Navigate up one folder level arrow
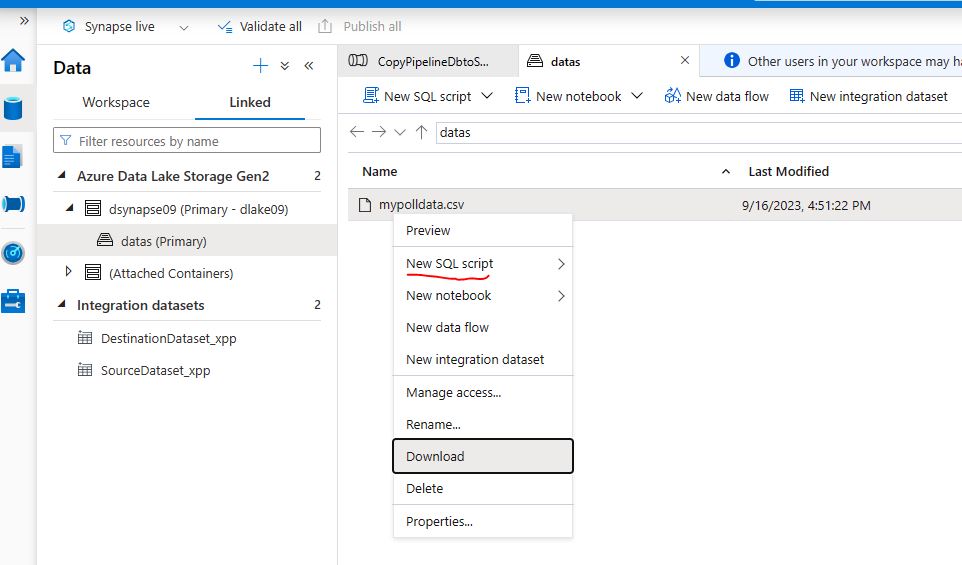 tap(421, 132)
